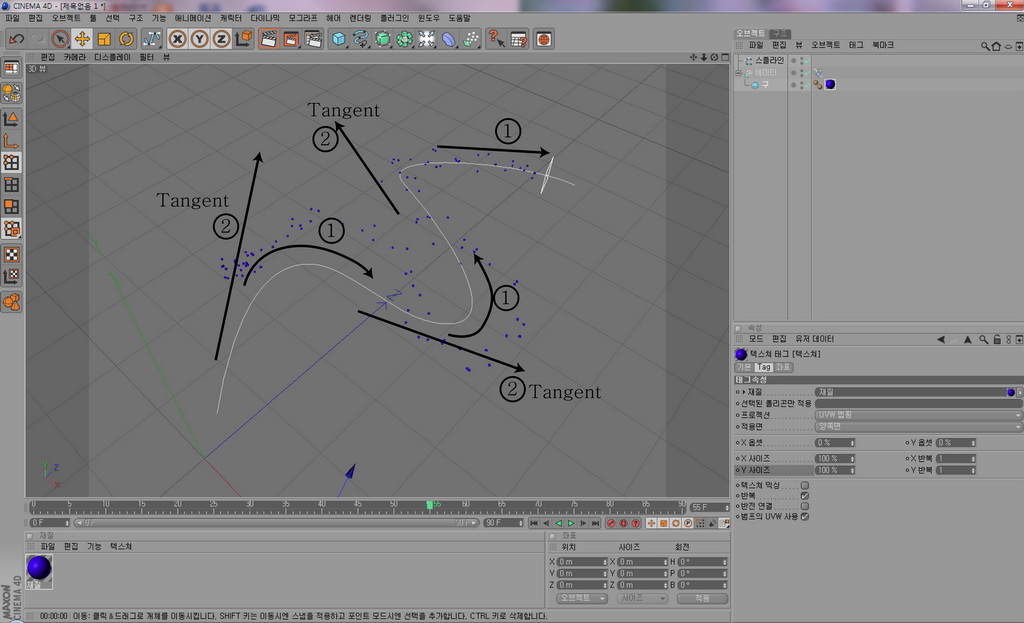Open the 파일 menu in main menu bar
Screen dimensions: 1024x623
12,18
